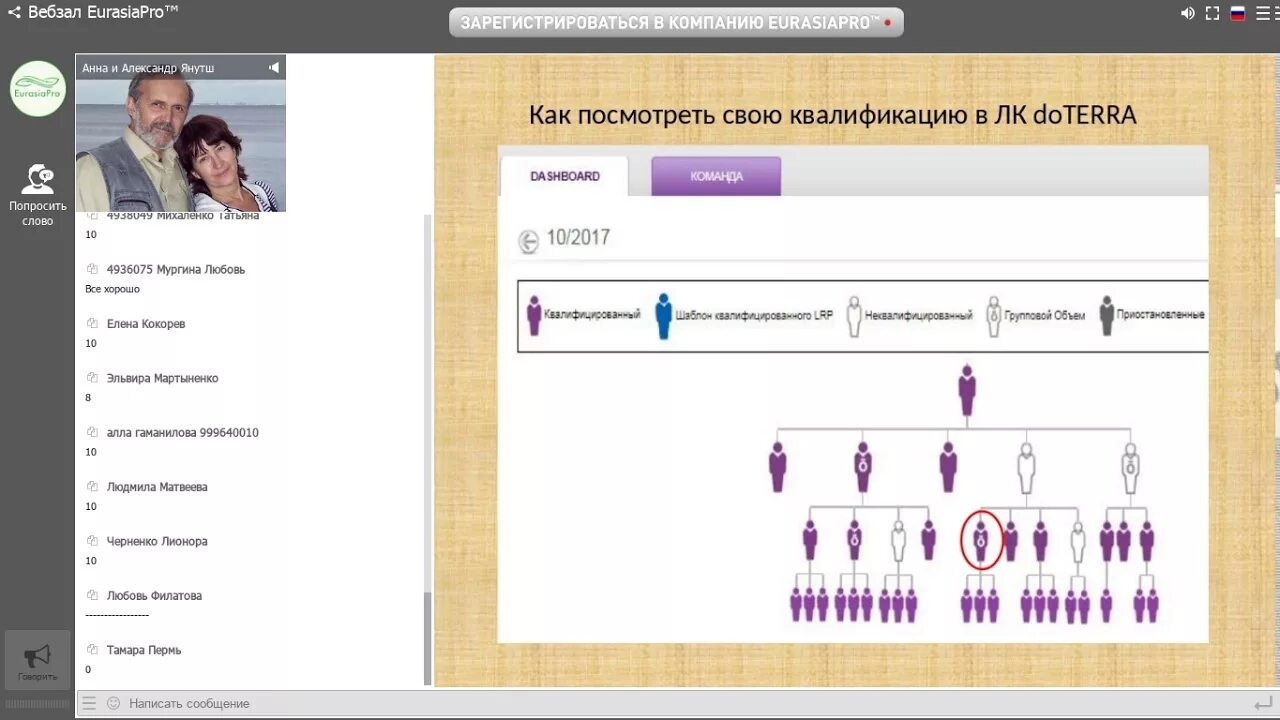Select chat author Черненко Лионора
1280x720 pixels.
(x=157, y=541)
